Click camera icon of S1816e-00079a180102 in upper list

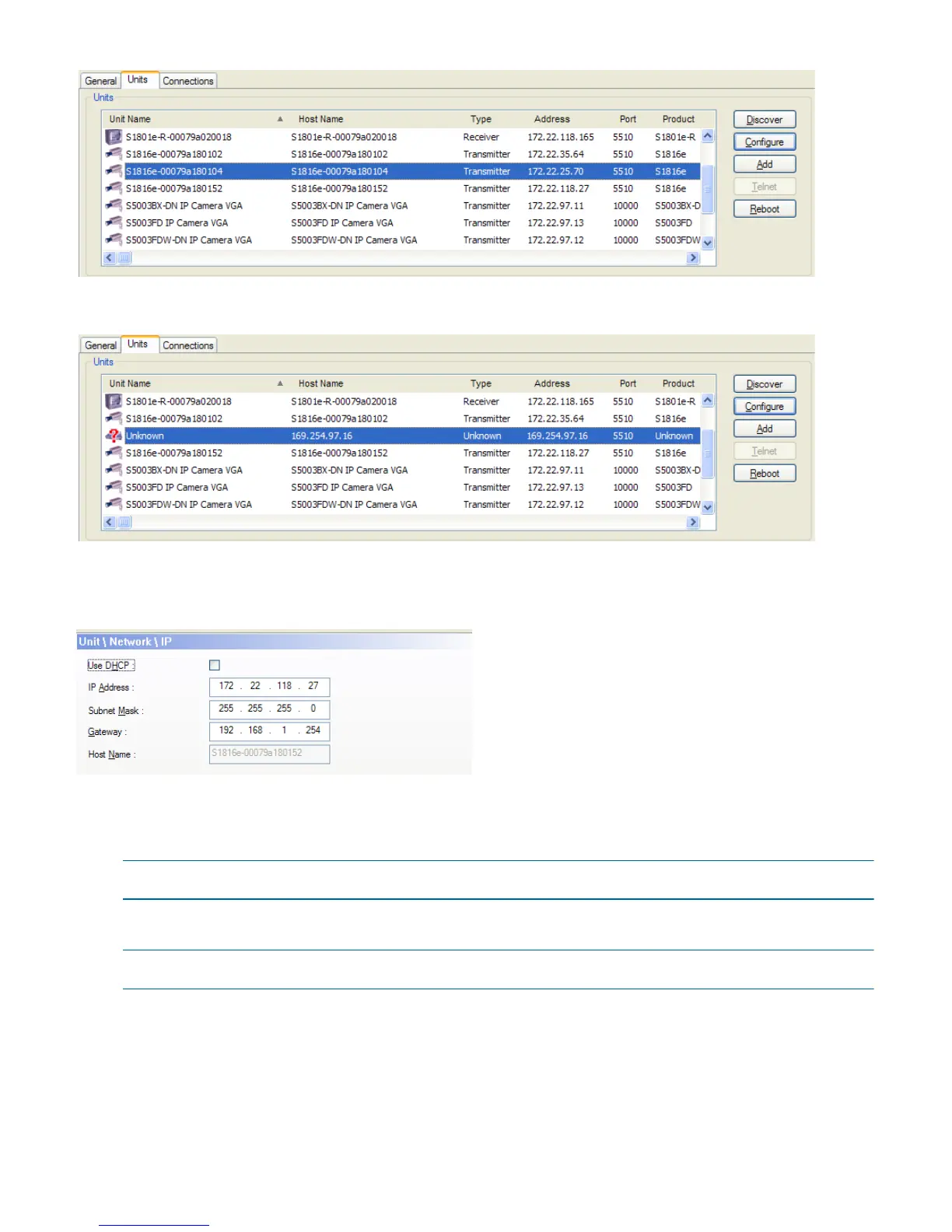click(114, 154)
